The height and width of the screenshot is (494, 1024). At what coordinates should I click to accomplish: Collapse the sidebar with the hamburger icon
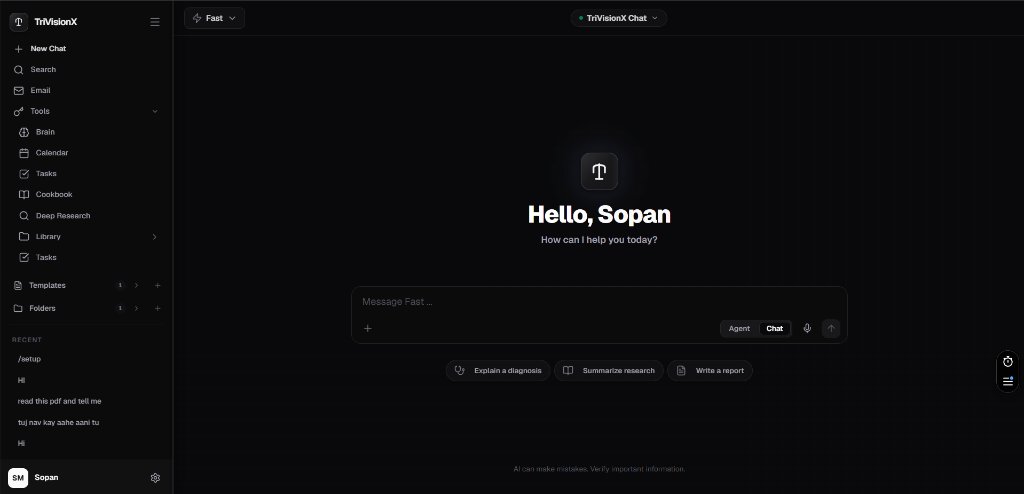pos(155,22)
